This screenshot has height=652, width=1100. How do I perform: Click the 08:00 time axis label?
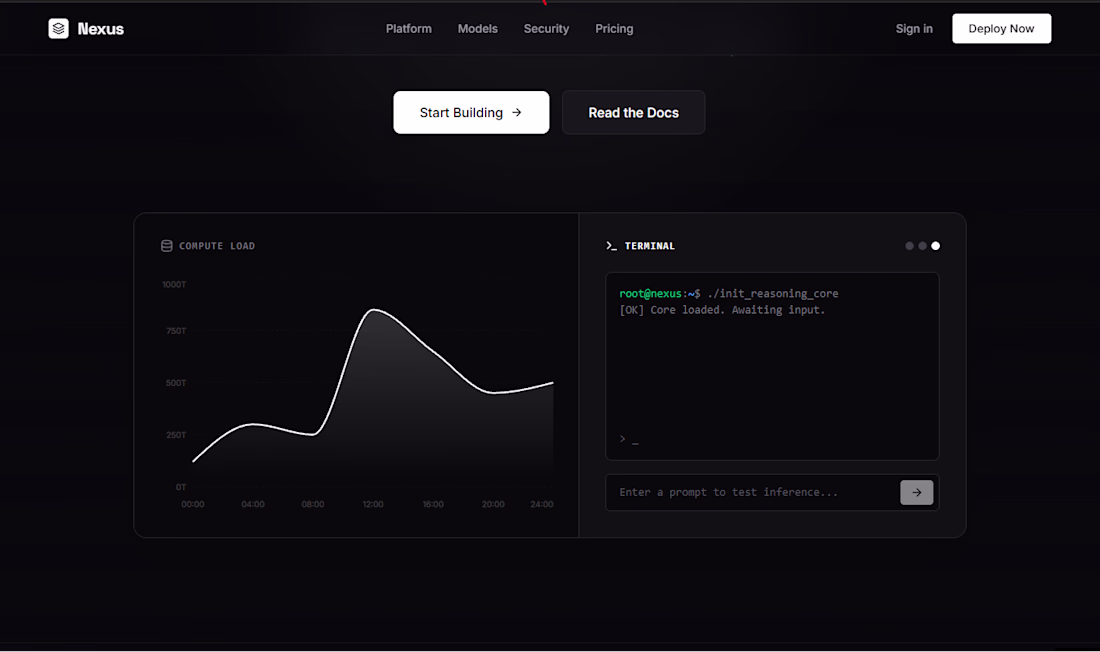coord(313,504)
